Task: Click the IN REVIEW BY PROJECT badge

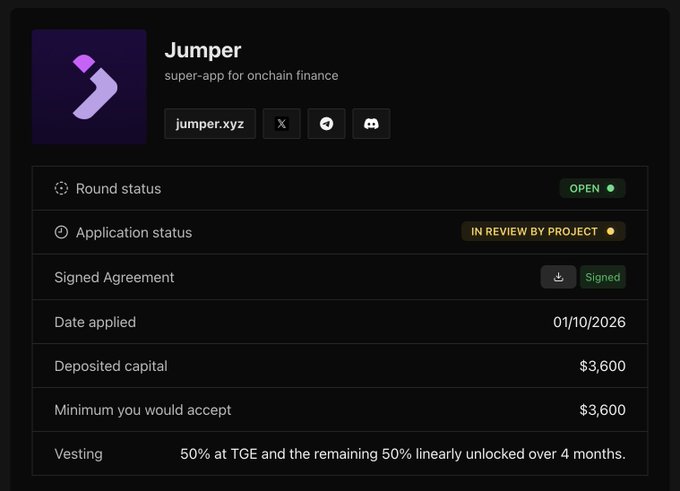Action: pyautogui.click(x=543, y=231)
